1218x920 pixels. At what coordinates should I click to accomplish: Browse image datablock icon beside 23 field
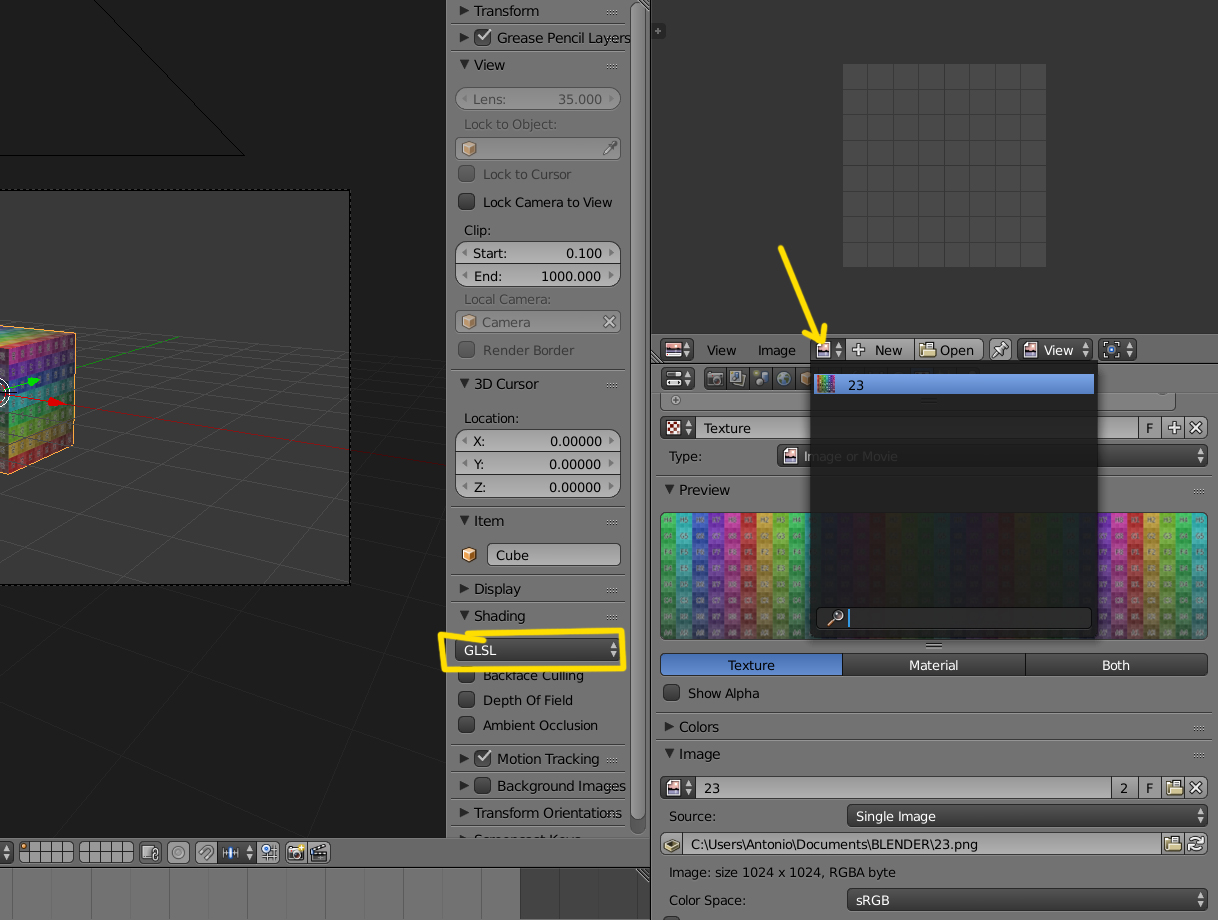coord(678,788)
